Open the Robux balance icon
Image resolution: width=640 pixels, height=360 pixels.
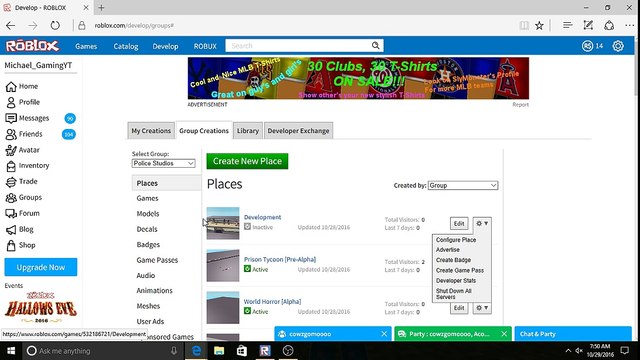pyautogui.click(x=587, y=46)
